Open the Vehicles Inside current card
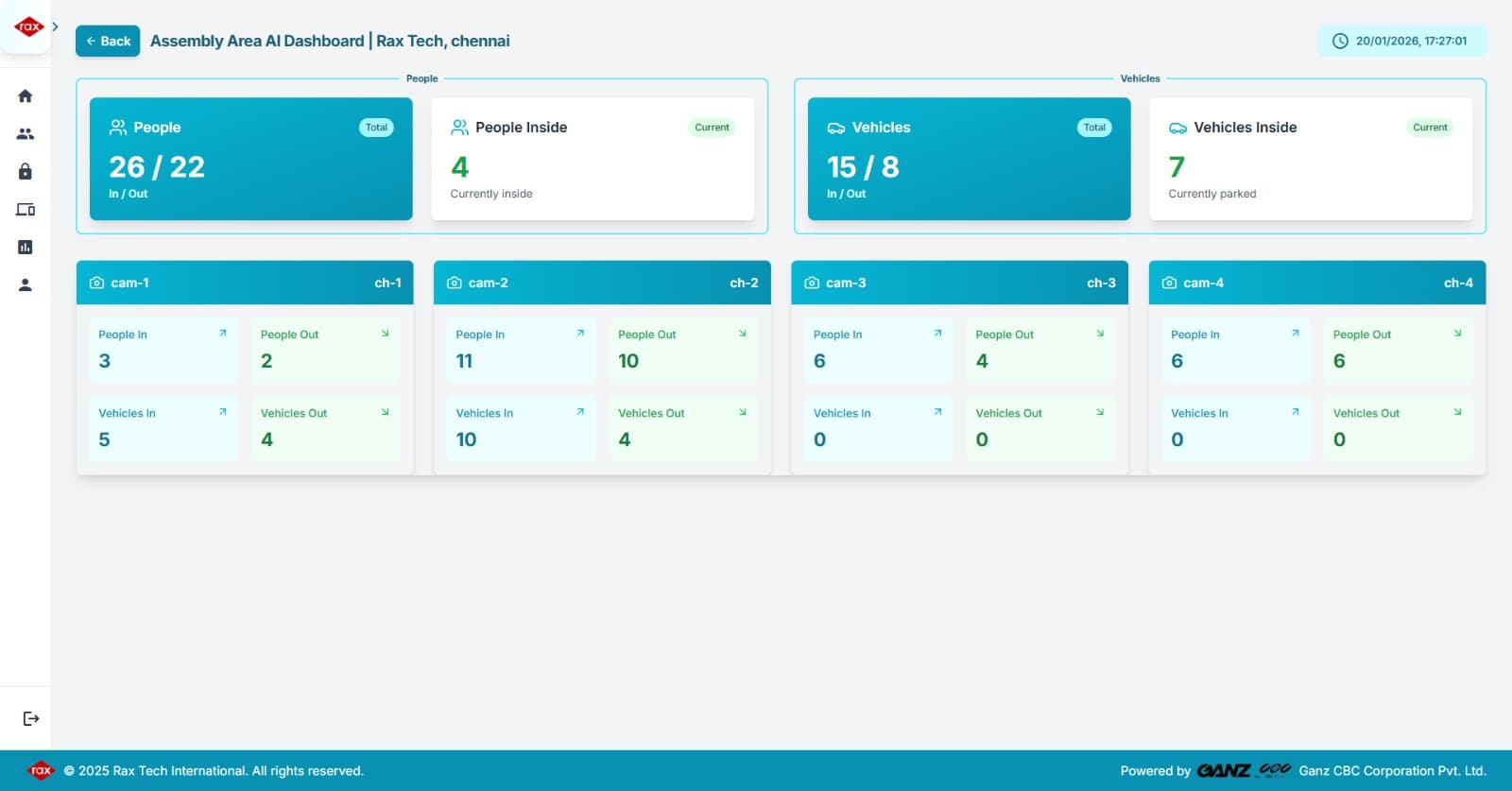The width and height of the screenshot is (1512, 791). click(1311, 159)
